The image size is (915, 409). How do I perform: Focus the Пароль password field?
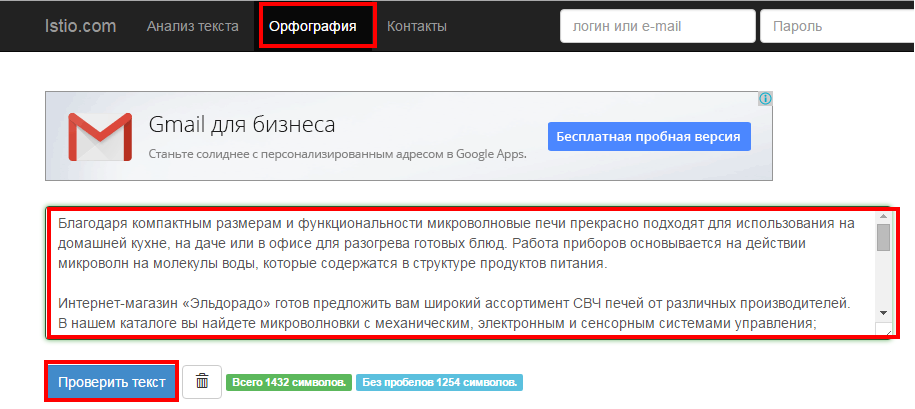tap(837, 26)
